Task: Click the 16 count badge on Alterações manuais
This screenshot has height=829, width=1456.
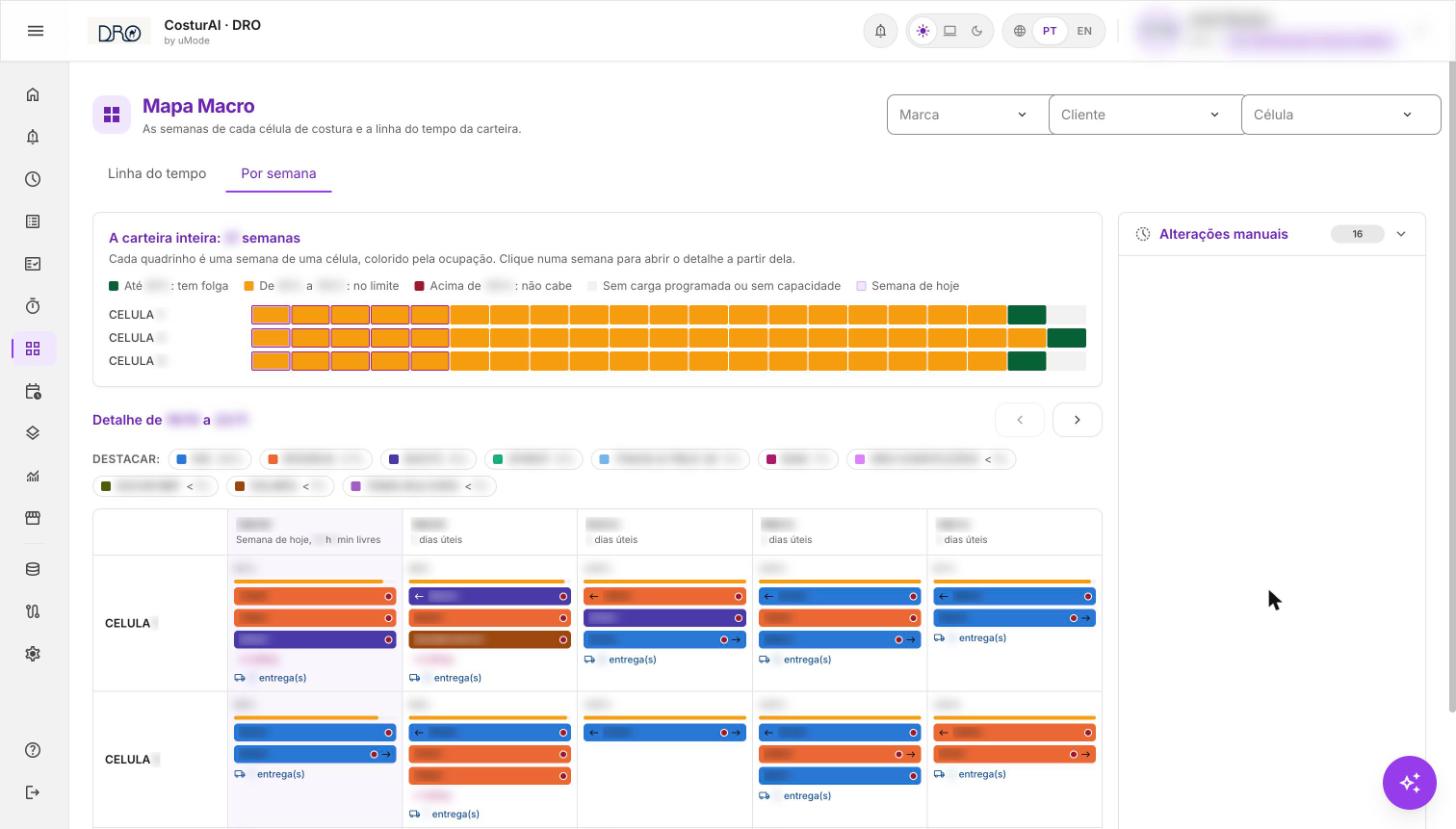Action: [x=1357, y=234]
